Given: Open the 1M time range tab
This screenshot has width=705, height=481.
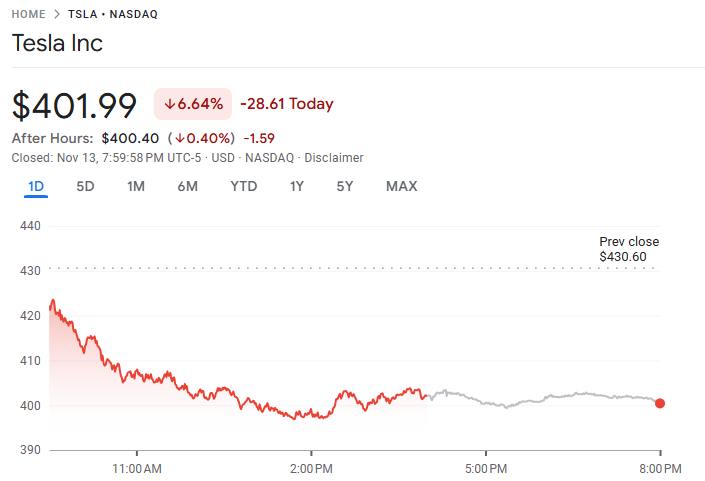Looking at the screenshot, I should pos(136,186).
